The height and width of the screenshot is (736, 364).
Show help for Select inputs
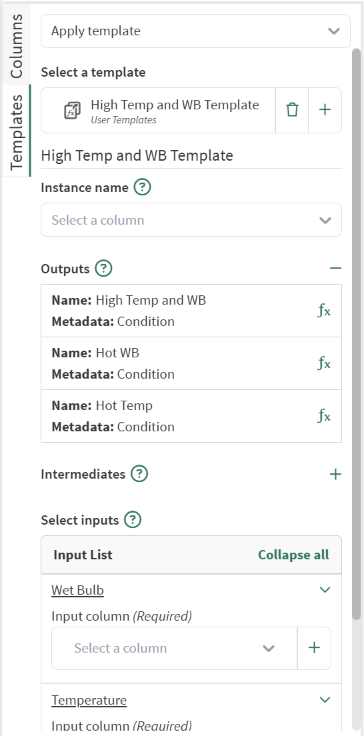(133, 520)
